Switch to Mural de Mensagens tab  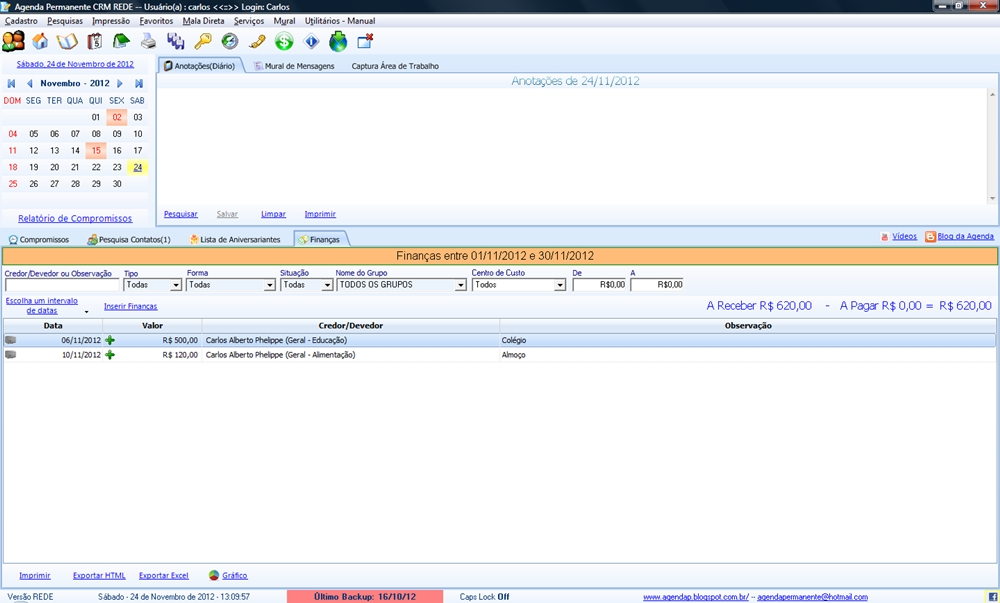pyautogui.click(x=294, y=66)
